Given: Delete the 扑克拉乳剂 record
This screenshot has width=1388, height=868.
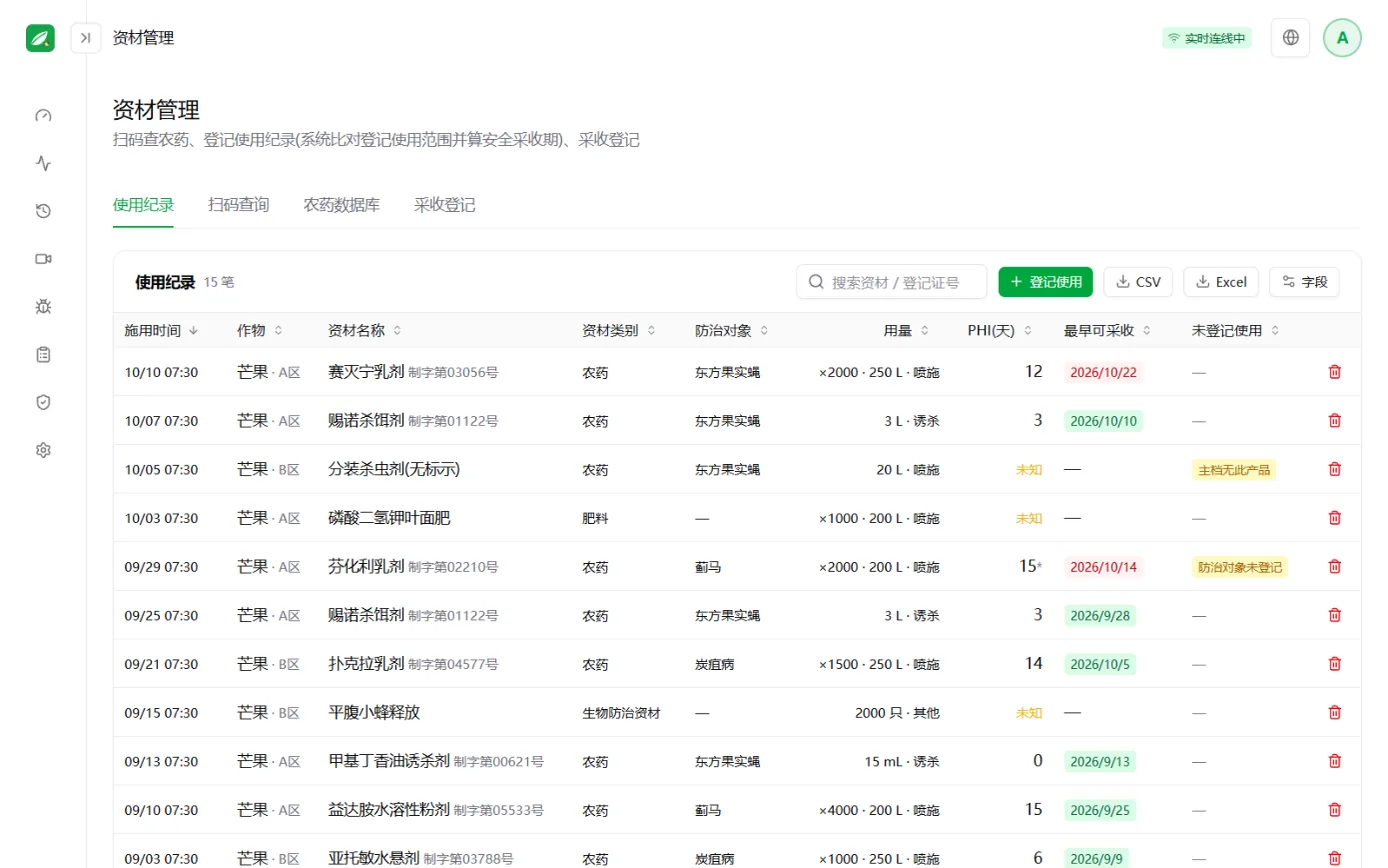Looking at the screenshot, I should 1334,663.
